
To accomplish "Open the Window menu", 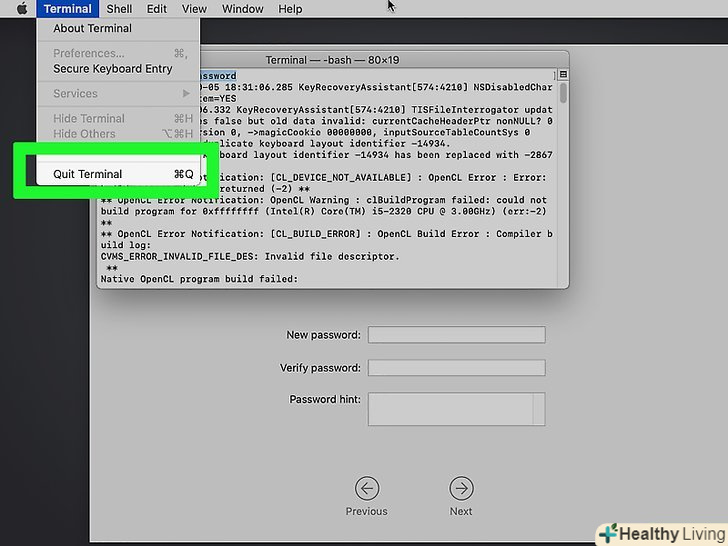I will (x=242, y=9).
